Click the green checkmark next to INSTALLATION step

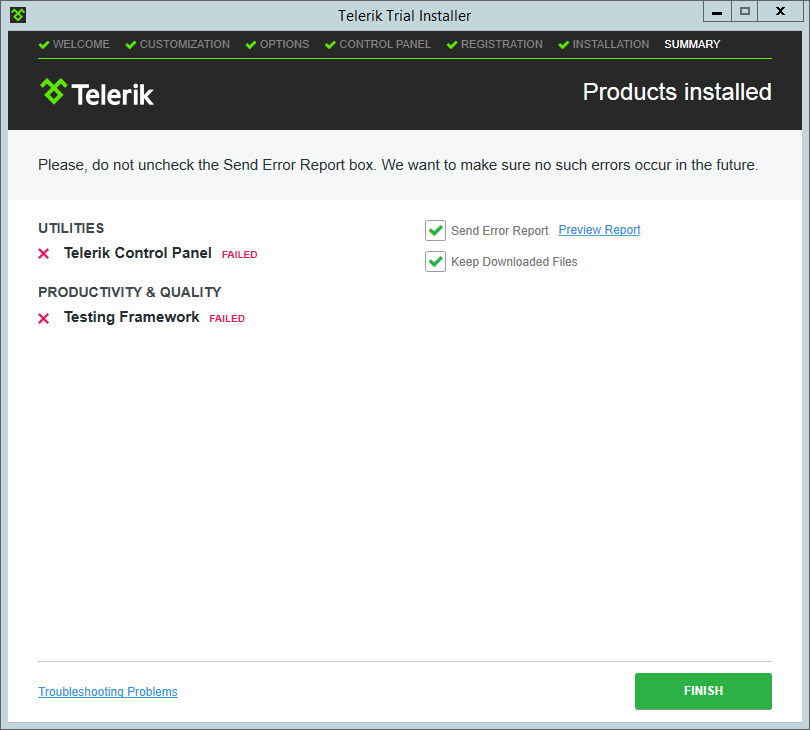click(564, 45)
